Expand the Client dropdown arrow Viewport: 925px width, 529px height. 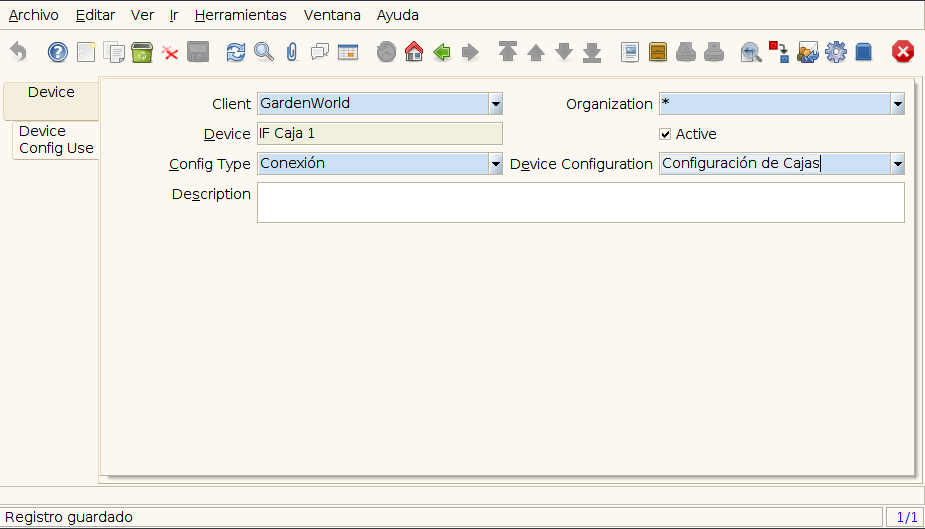[496, 104]
